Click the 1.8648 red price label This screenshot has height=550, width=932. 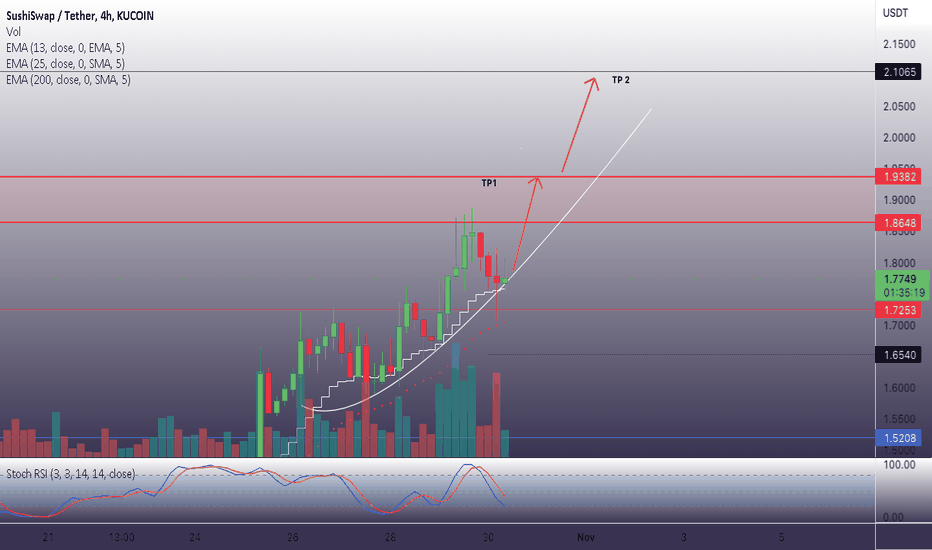[x=898, y=223]
